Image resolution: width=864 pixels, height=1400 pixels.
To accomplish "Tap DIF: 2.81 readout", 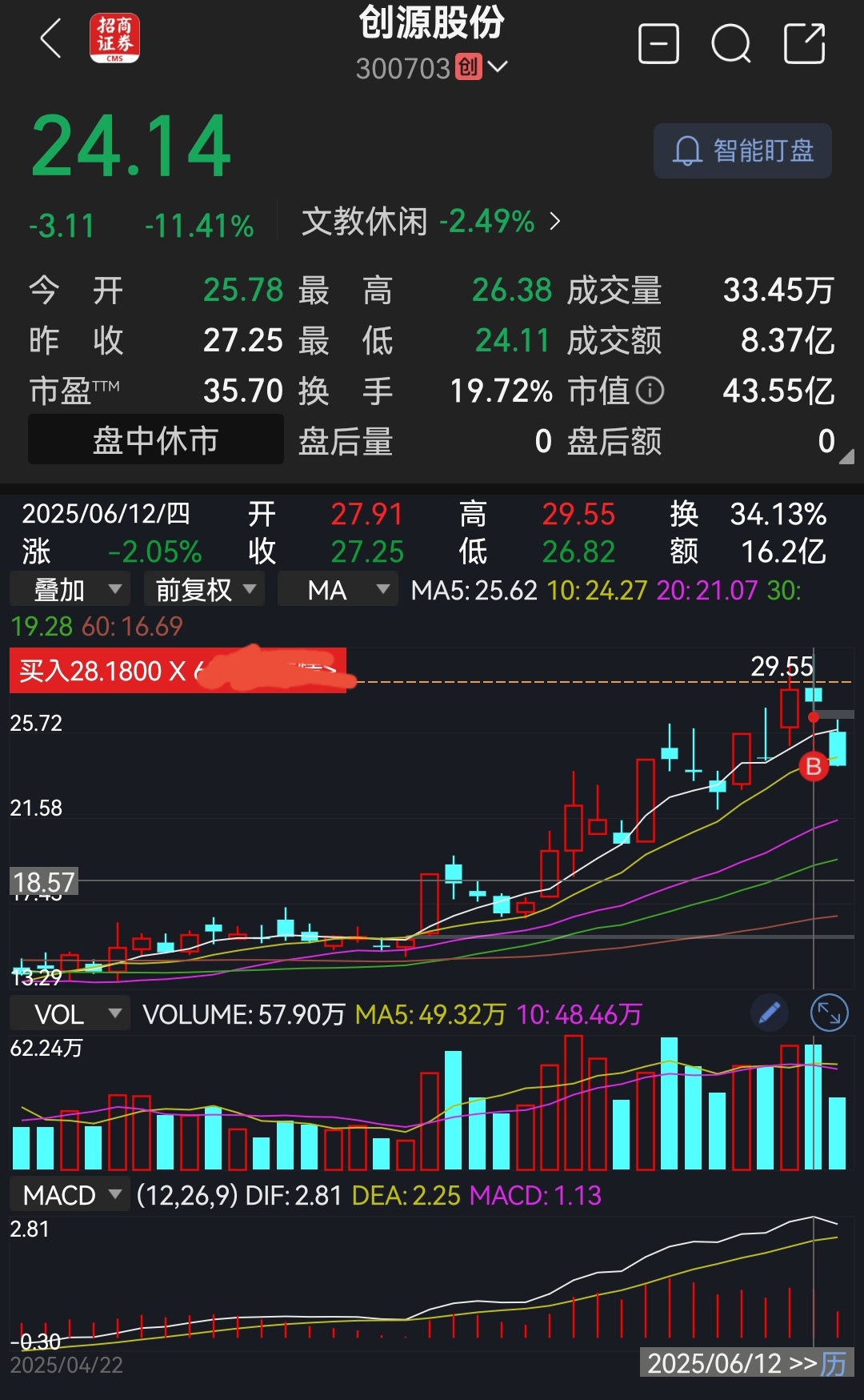I will click(x=294, y=1195).
